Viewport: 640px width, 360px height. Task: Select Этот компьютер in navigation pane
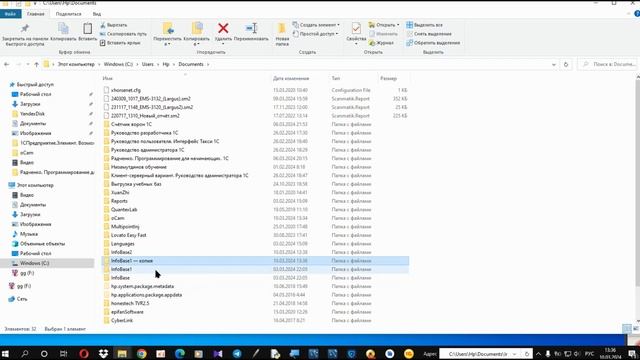point(35,185)
